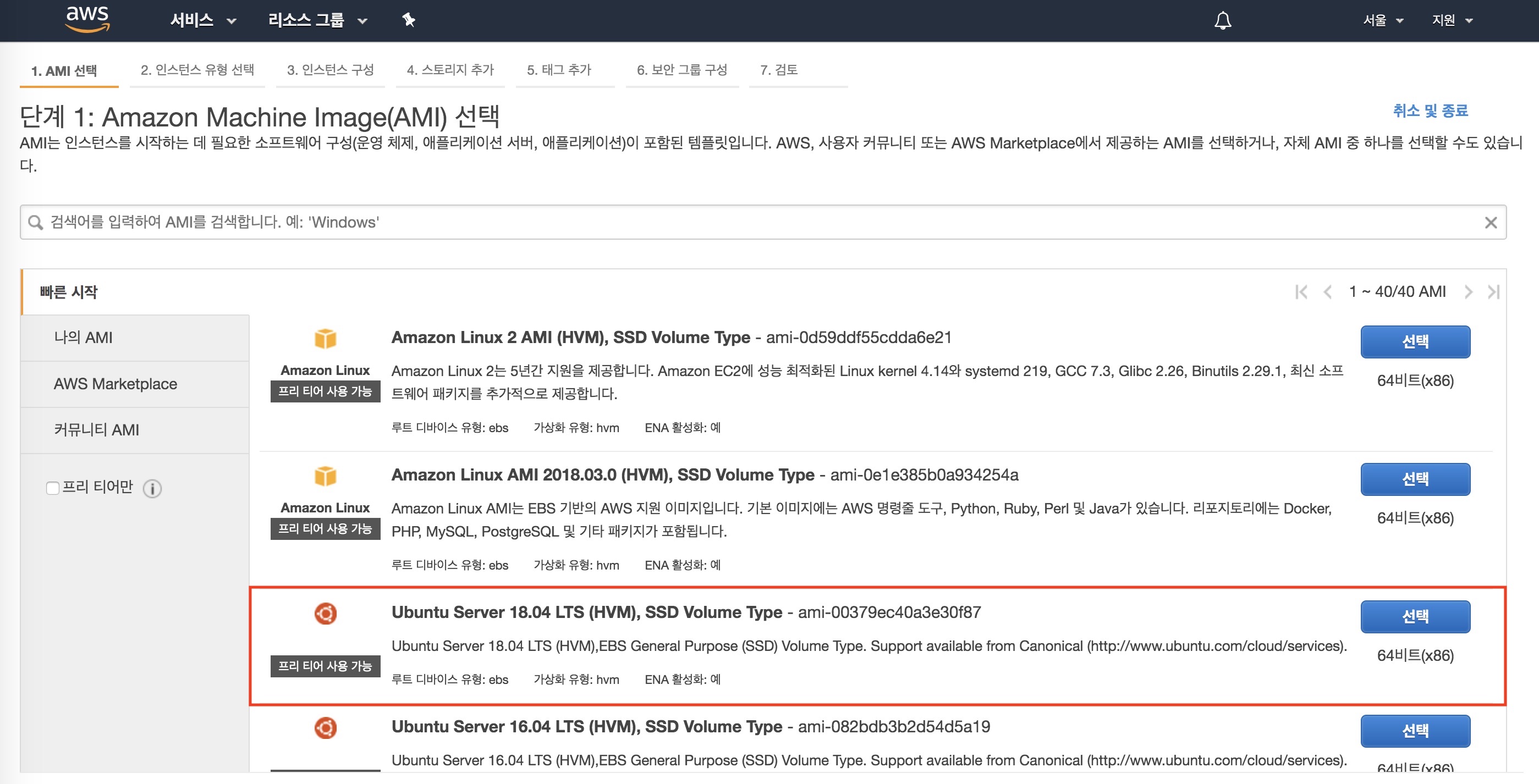
Task: Go to previous page of AMI list
Action: click(x=1327, y=292)
